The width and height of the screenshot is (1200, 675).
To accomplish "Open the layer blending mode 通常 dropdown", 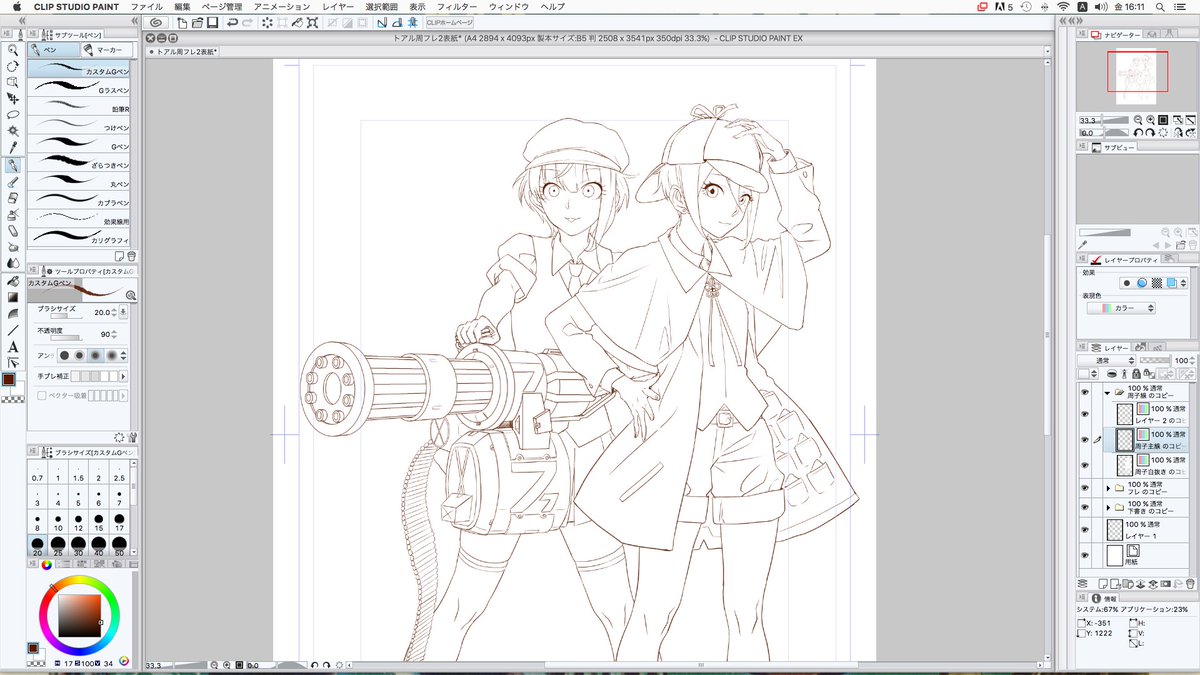I will 1109,360.
